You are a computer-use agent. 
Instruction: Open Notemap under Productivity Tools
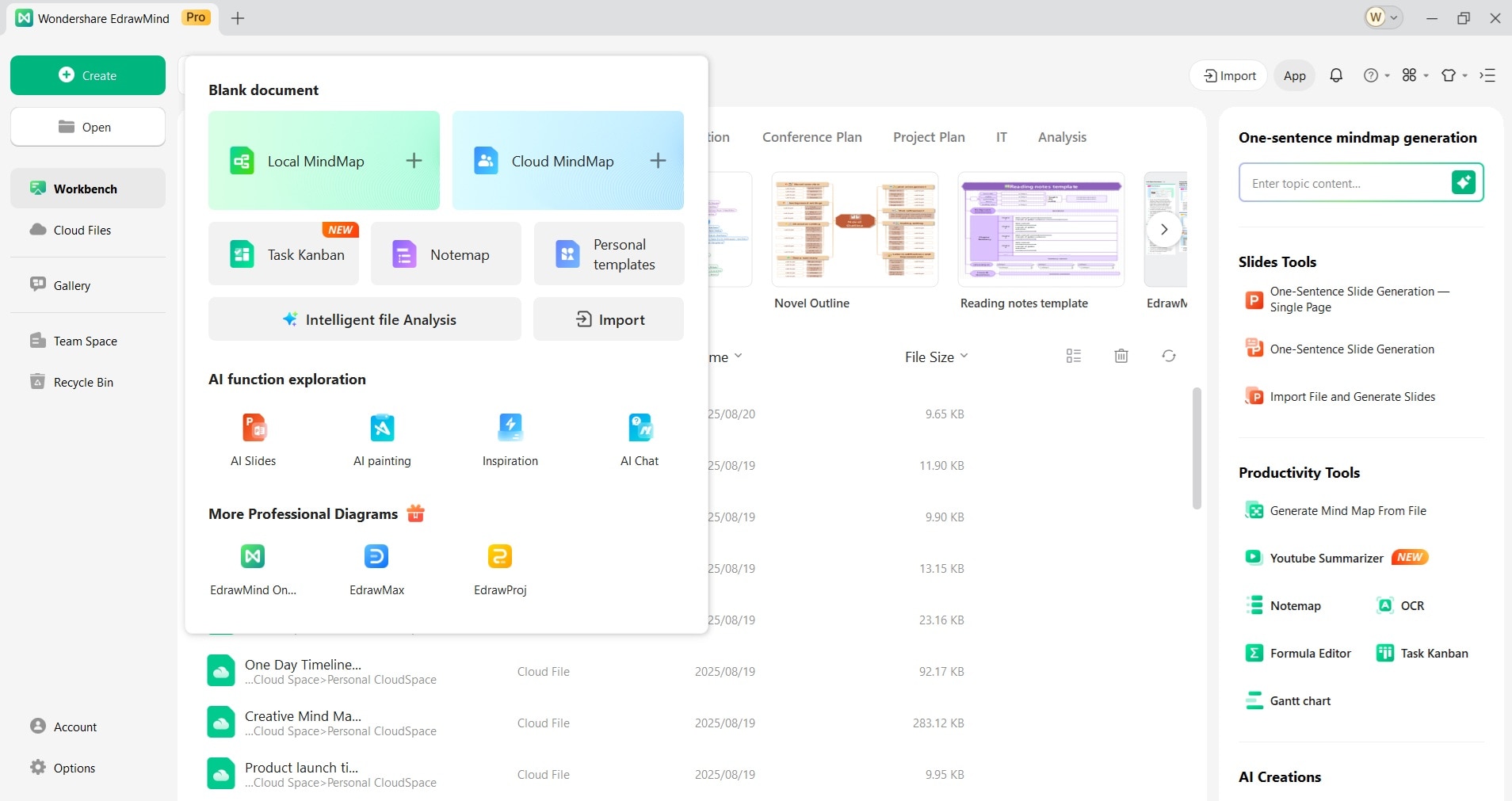[1283, 605]
